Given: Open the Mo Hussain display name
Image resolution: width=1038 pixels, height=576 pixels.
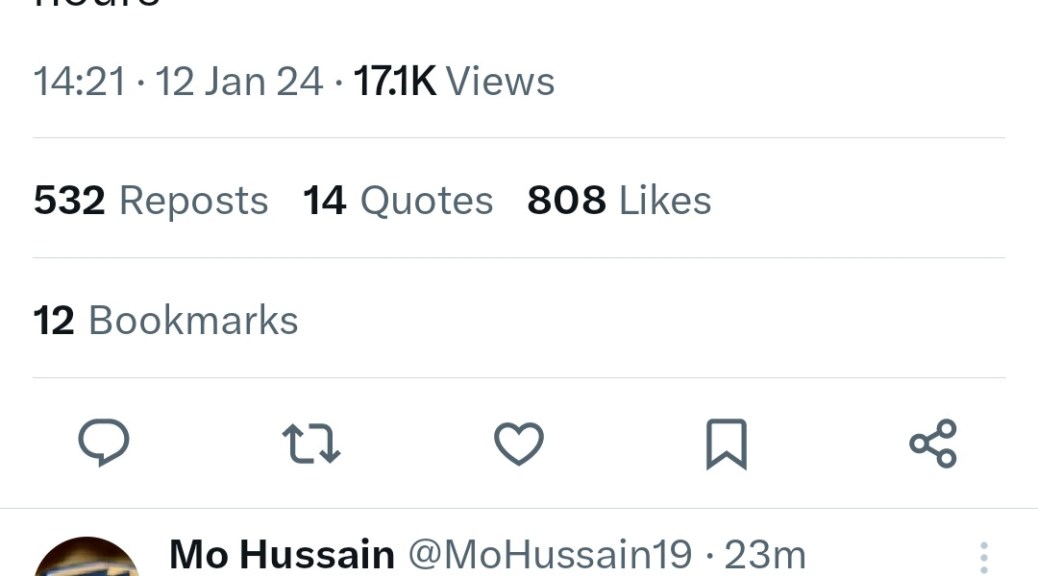Looking at the screenshot, I should point(282,554).
